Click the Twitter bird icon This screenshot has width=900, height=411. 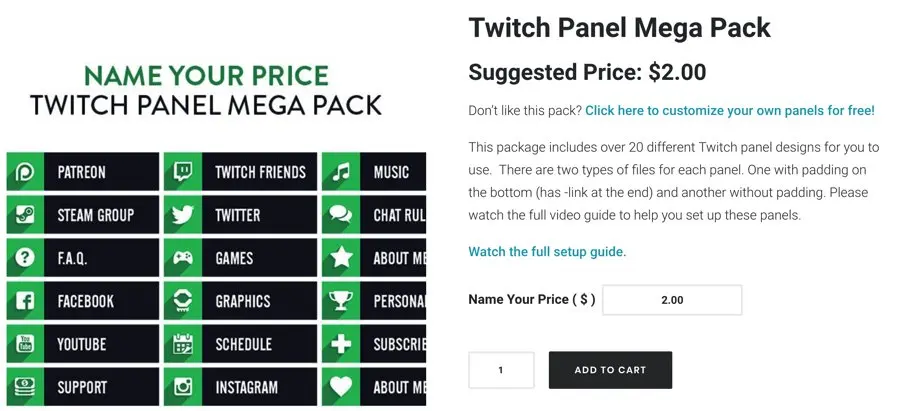pos(183,215)
